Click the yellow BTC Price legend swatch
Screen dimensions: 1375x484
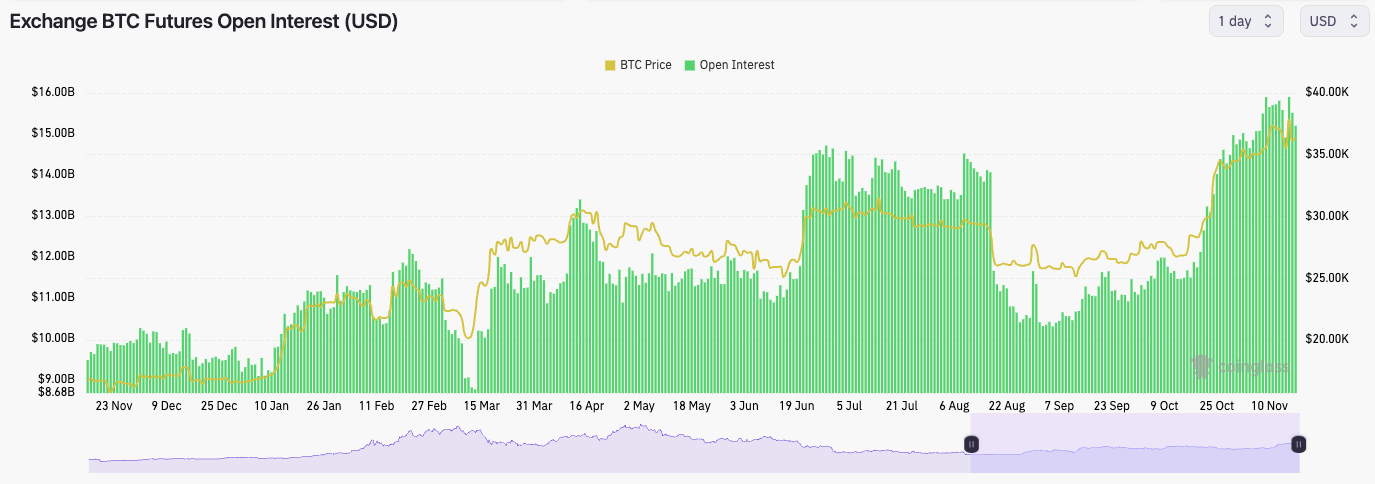(610, 65)
